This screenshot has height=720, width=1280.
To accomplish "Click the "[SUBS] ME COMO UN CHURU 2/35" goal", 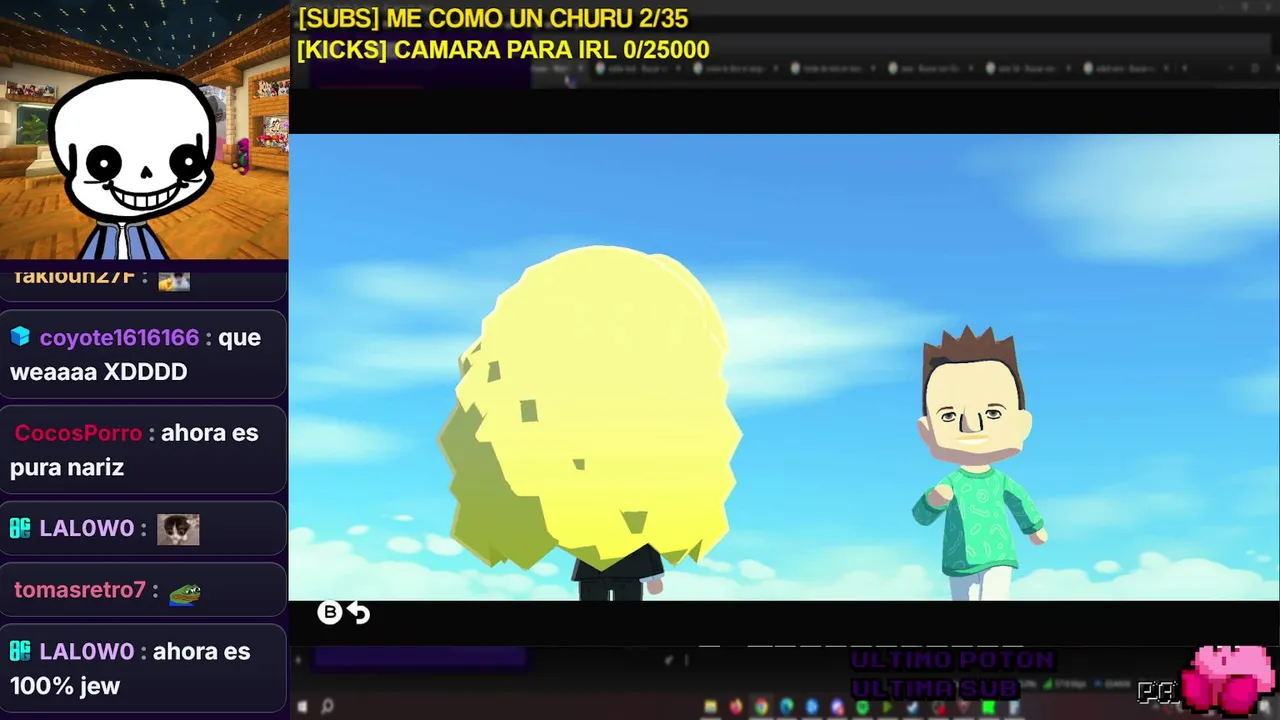I will [493, 19].
